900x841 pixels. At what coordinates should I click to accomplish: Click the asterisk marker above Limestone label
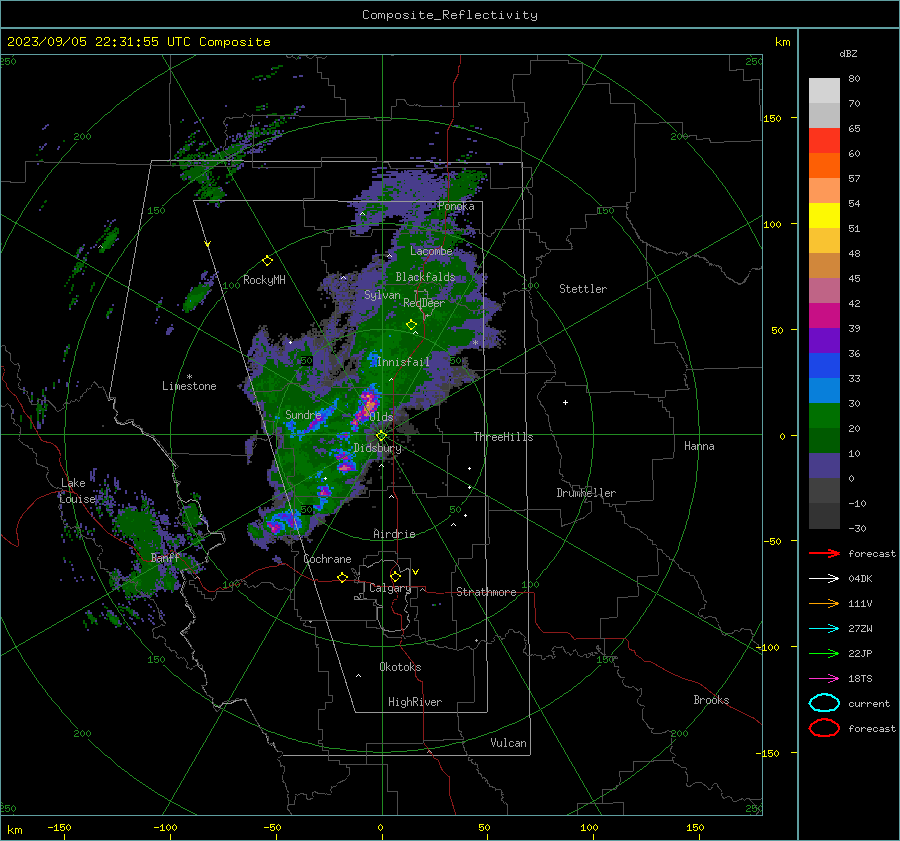189,377
